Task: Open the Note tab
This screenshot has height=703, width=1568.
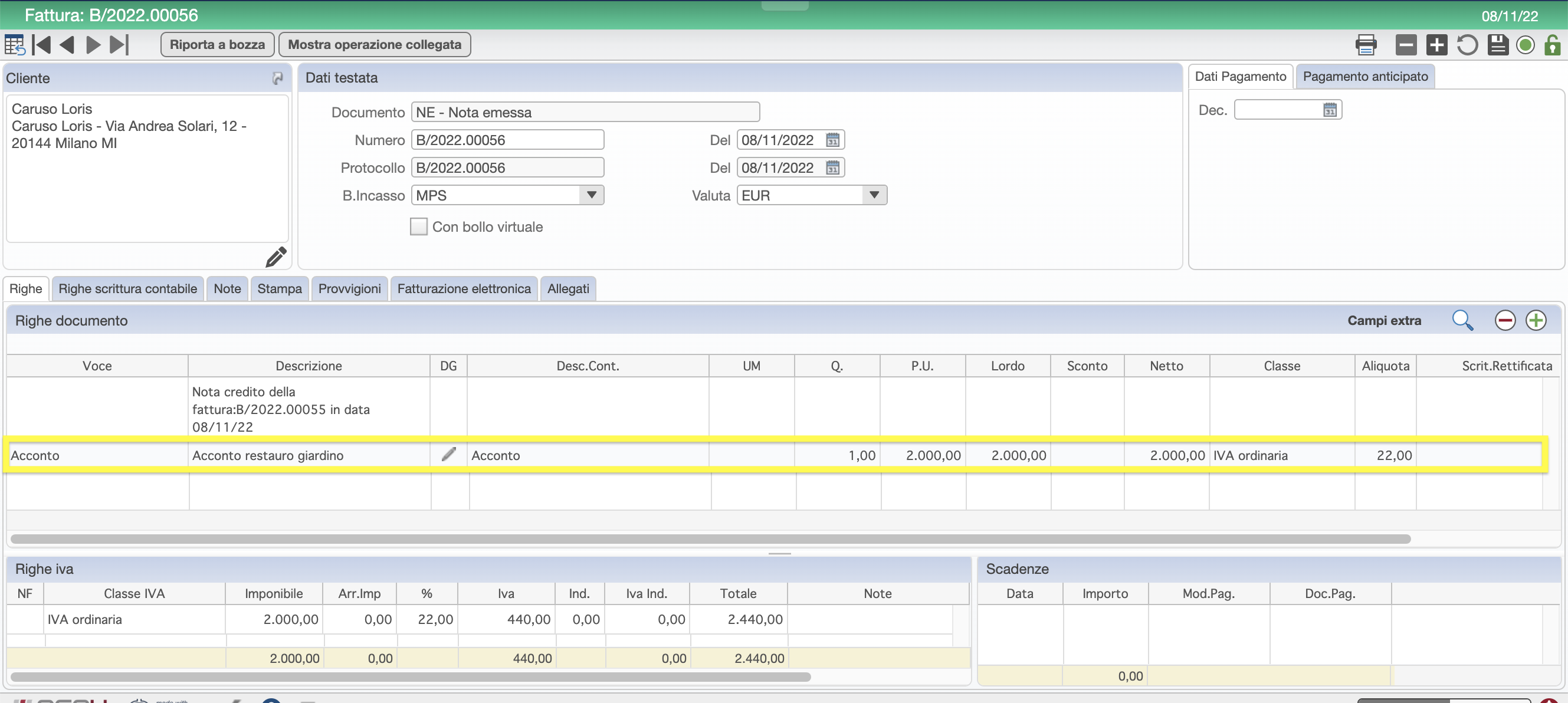Action: 227,288
